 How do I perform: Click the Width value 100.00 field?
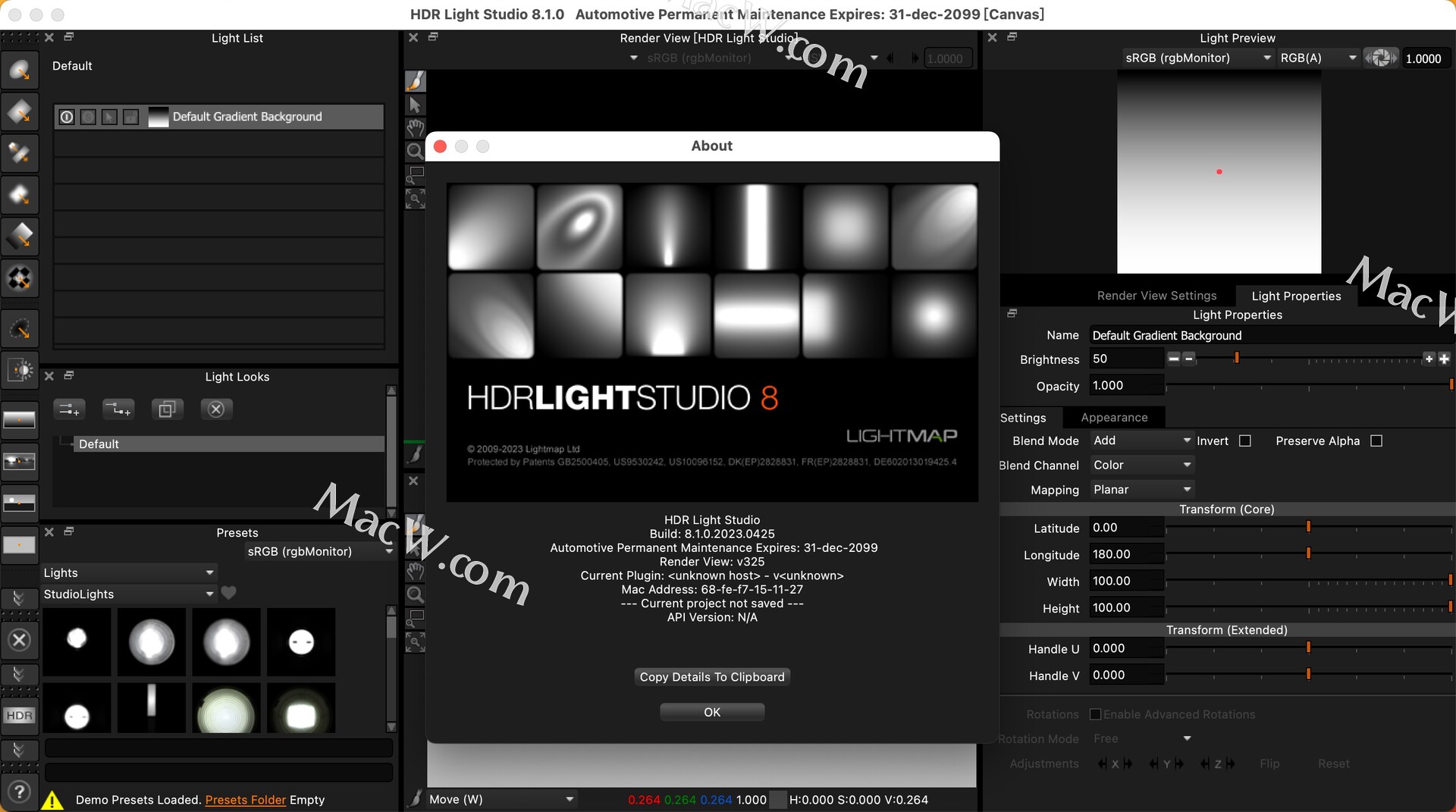pyautogui.click(x=1126, y=582)
